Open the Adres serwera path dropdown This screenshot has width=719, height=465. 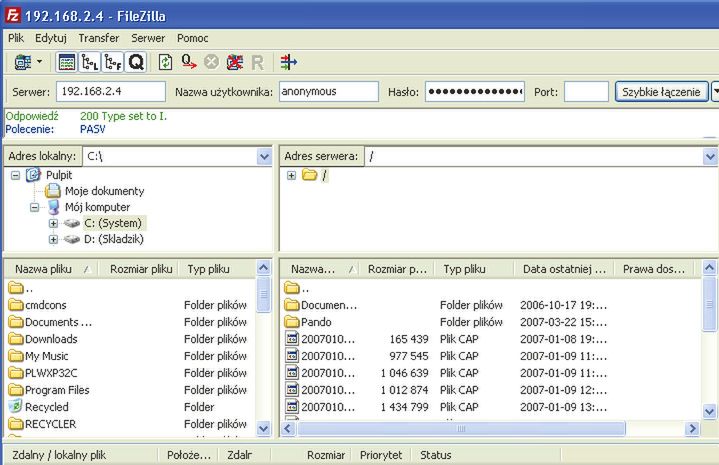[x=710, y=157]
